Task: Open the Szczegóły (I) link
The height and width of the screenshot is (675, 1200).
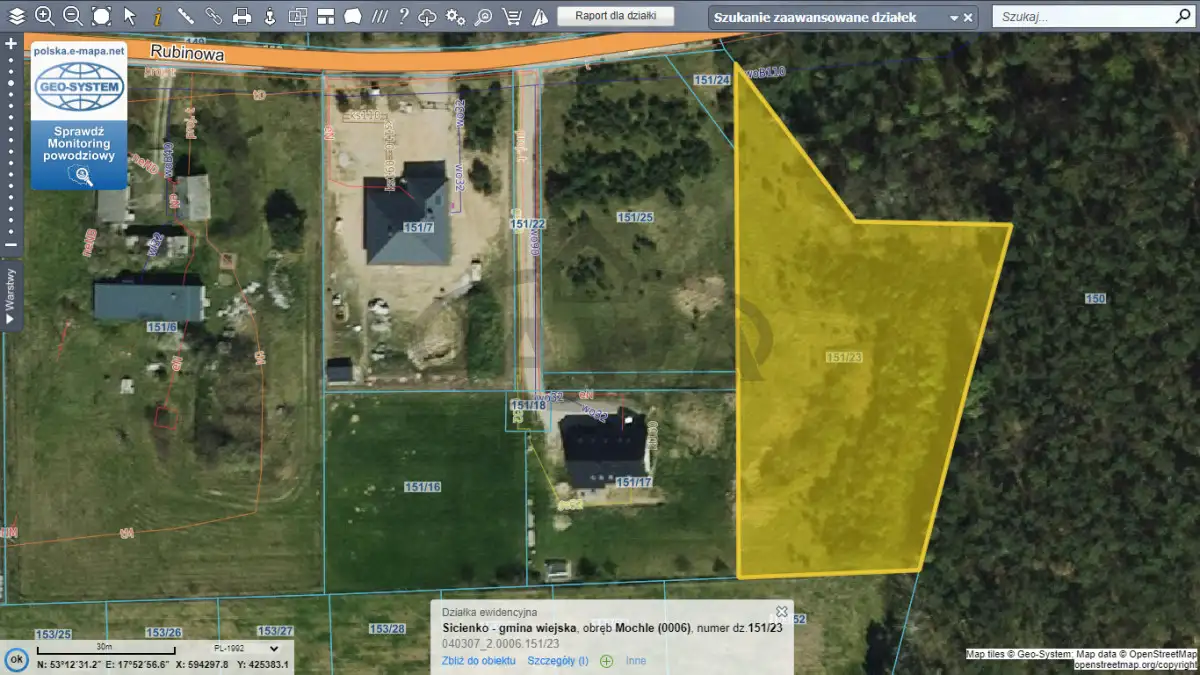Action: pyautogui.click(x=557, y=661)
